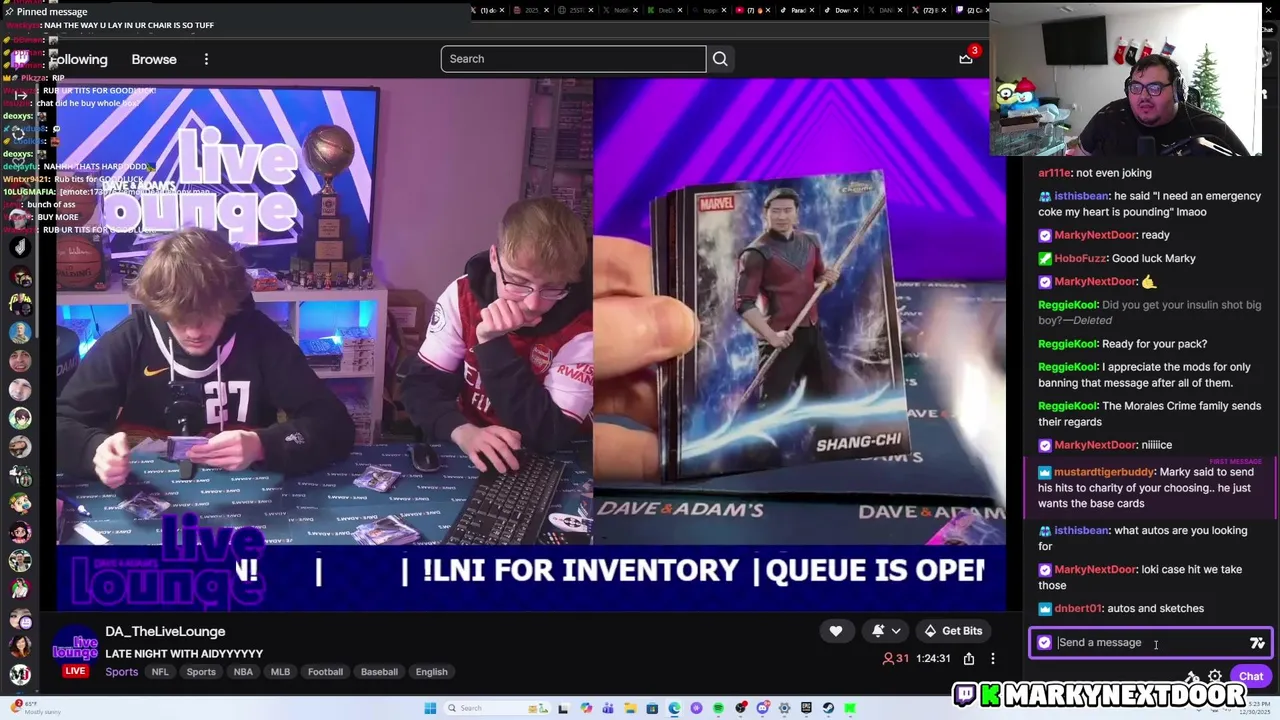
Task: Click the Shang-Chi card camera view
Action: click(x=799, y=313)
